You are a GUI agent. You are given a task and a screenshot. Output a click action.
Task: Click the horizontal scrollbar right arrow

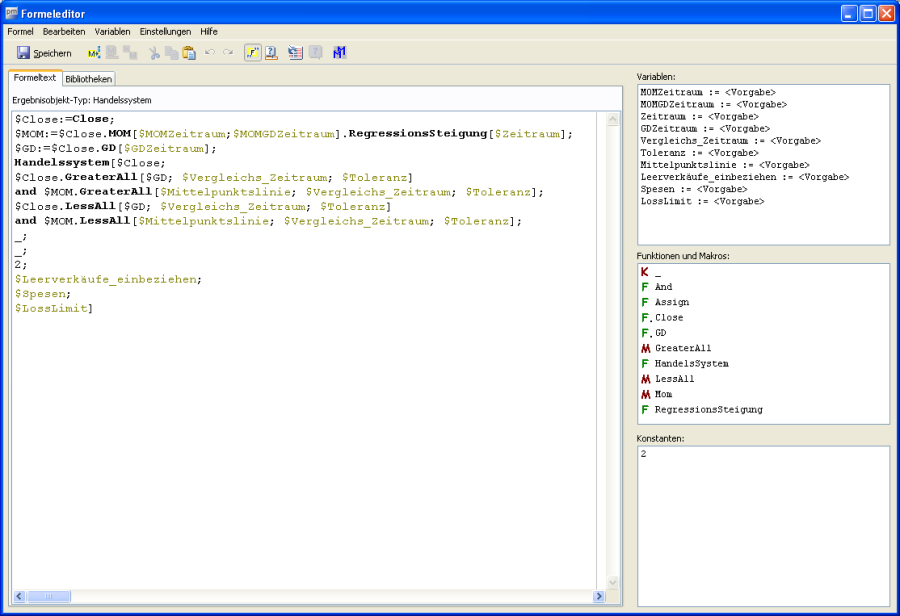pyautogui.click(x=599, y=597)
